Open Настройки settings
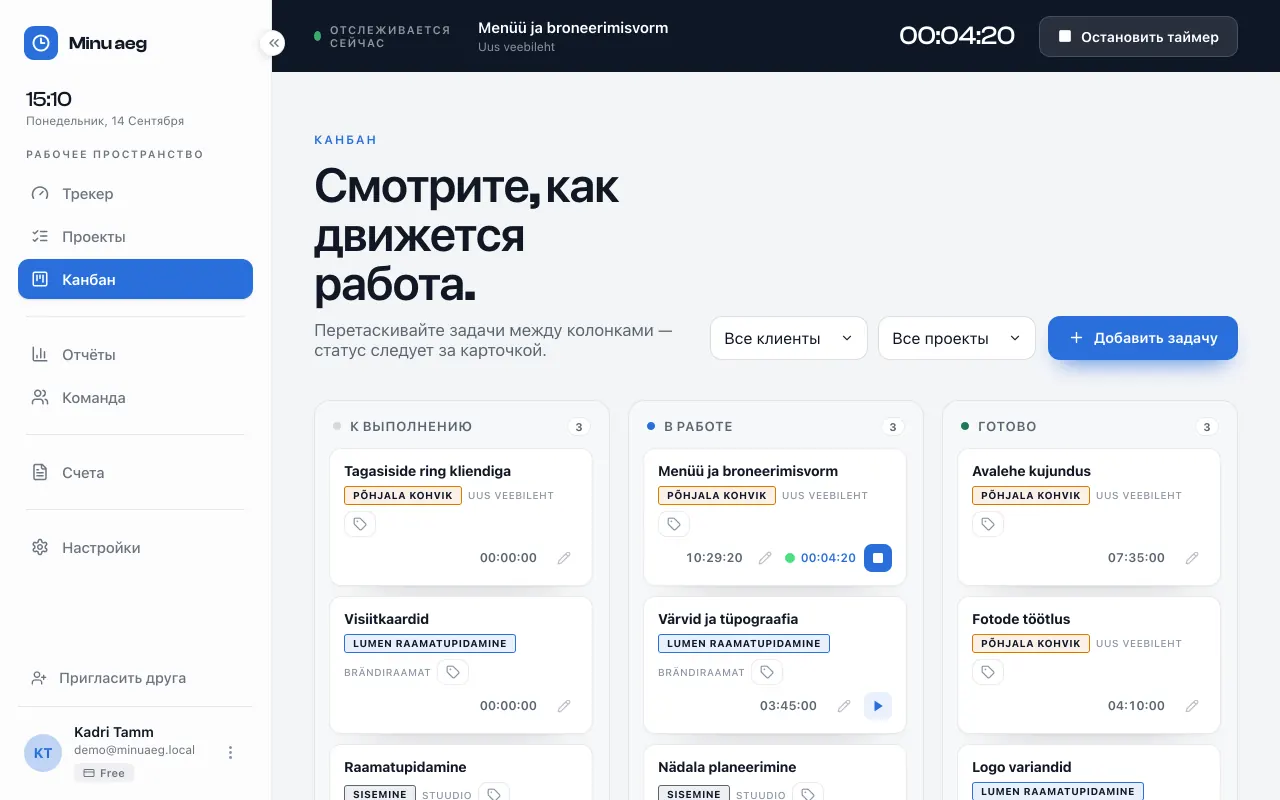Viewport: 1280px width, 800px height. click(x=135, y=548)
